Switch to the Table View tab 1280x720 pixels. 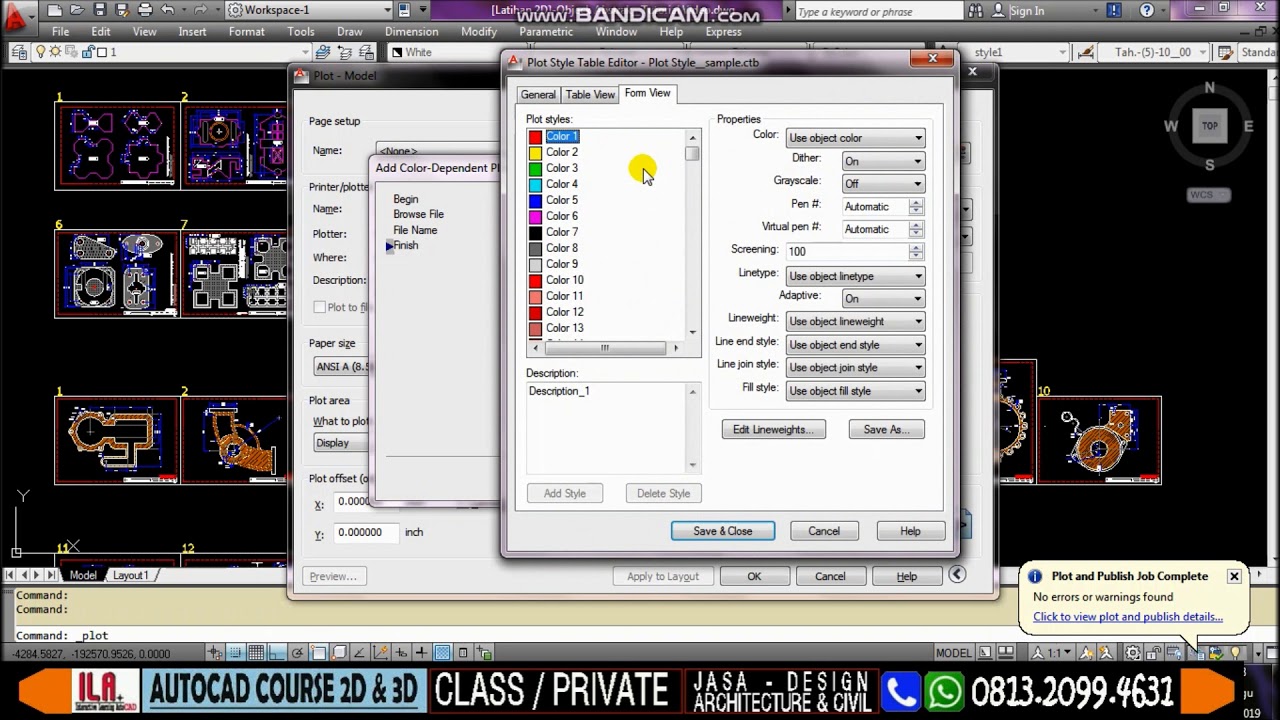click(x=590, y=94)
